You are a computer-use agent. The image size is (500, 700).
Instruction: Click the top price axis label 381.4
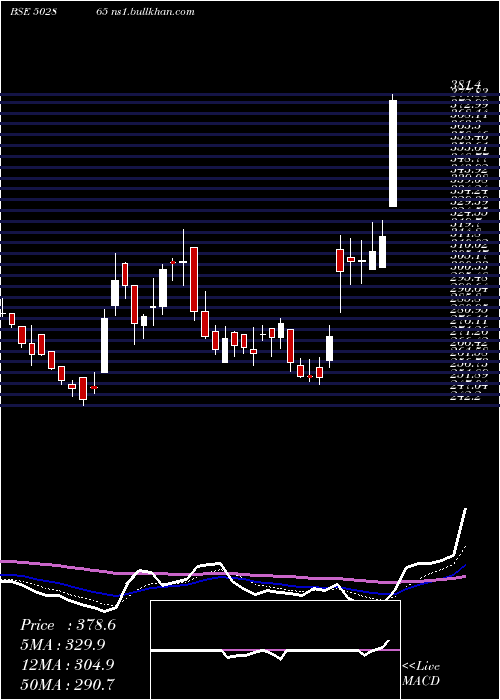point(466,85)
